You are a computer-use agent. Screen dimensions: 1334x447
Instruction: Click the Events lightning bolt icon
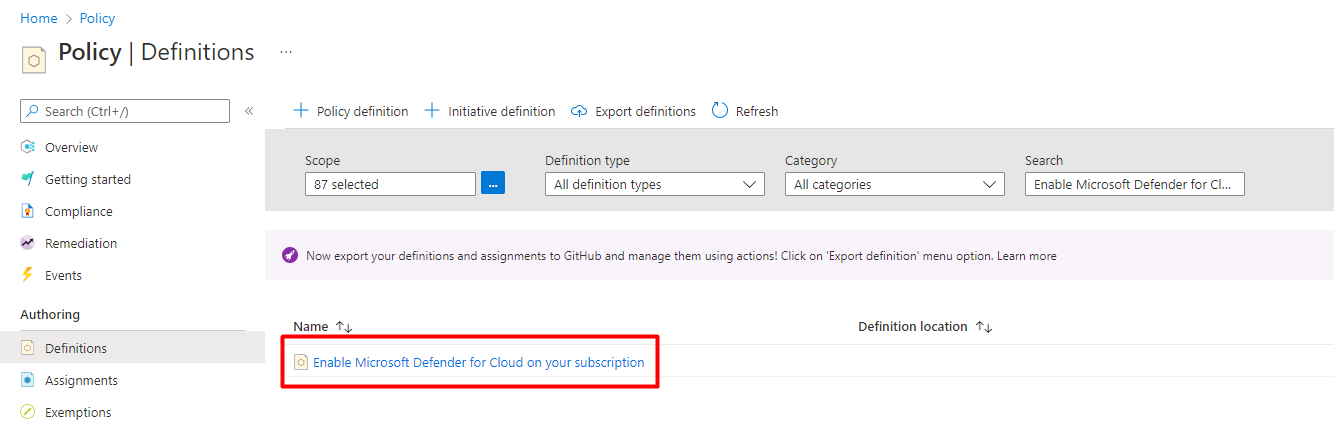[x=28, y=275]
